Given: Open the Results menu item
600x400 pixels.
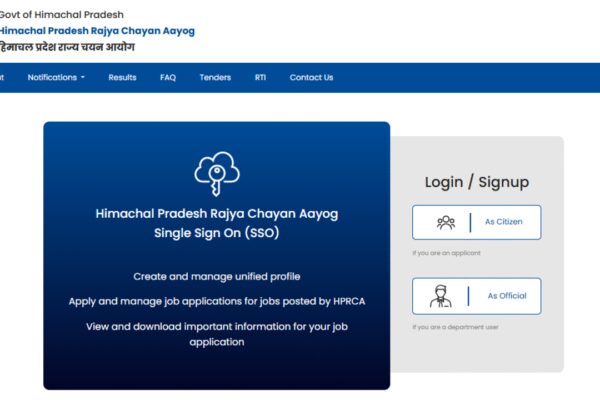Looking at the screenshot, I should [122, 77].
